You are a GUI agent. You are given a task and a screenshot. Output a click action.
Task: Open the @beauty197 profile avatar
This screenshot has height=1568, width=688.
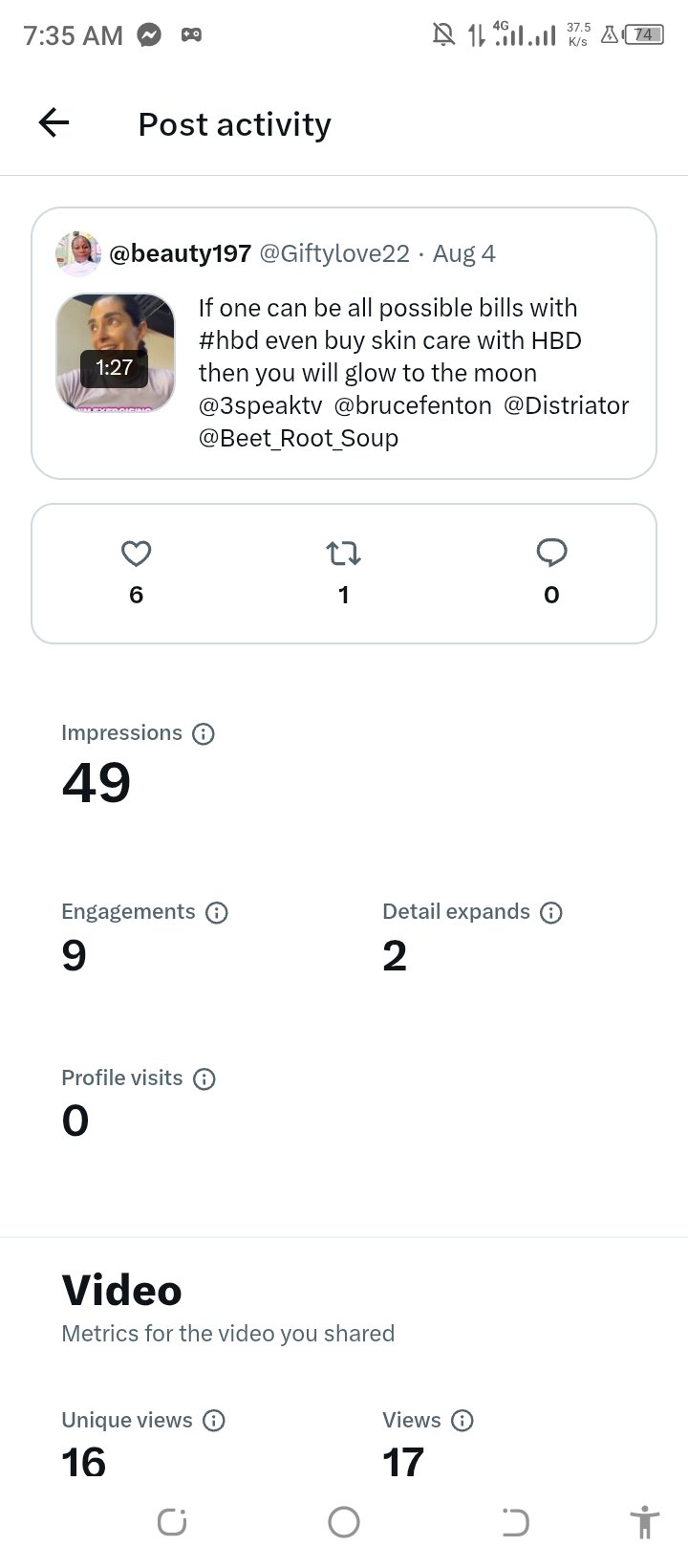click(x=78, y=253)
